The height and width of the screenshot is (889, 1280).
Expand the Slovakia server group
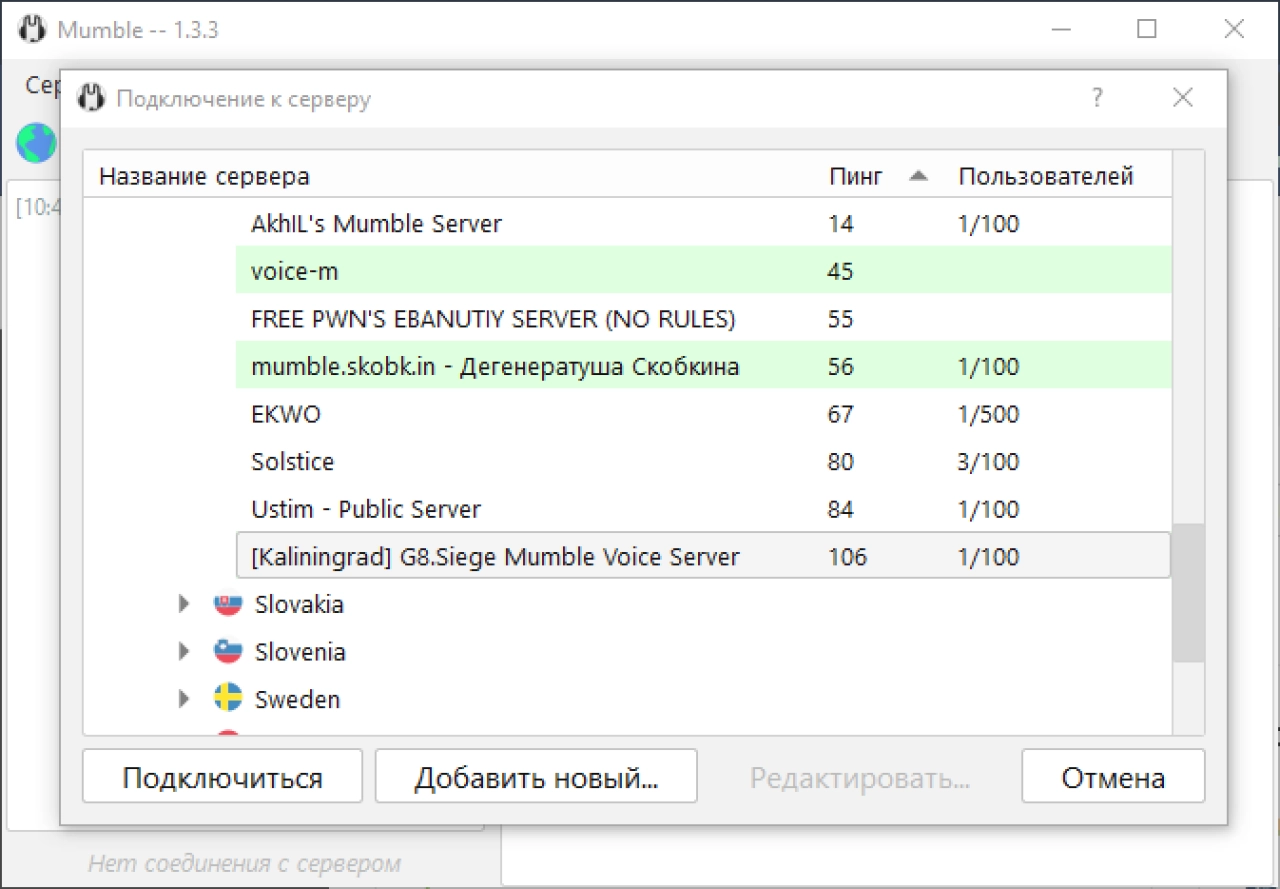183,604
